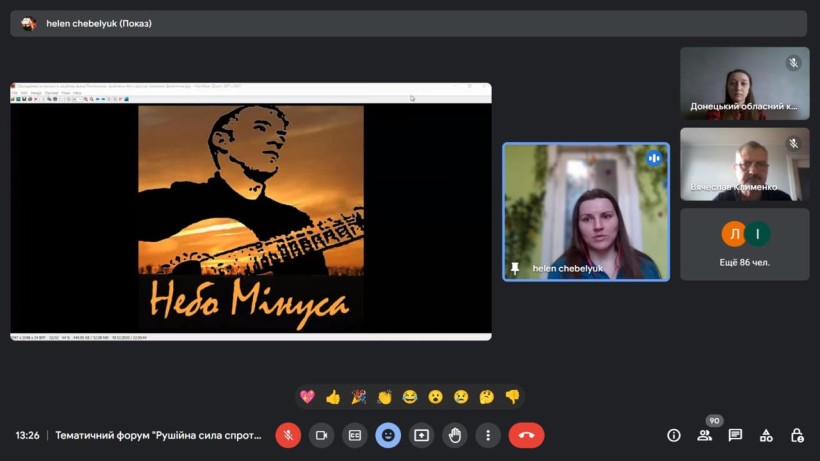Turn on the camera button
820x461 pixels.
(321, 435)
